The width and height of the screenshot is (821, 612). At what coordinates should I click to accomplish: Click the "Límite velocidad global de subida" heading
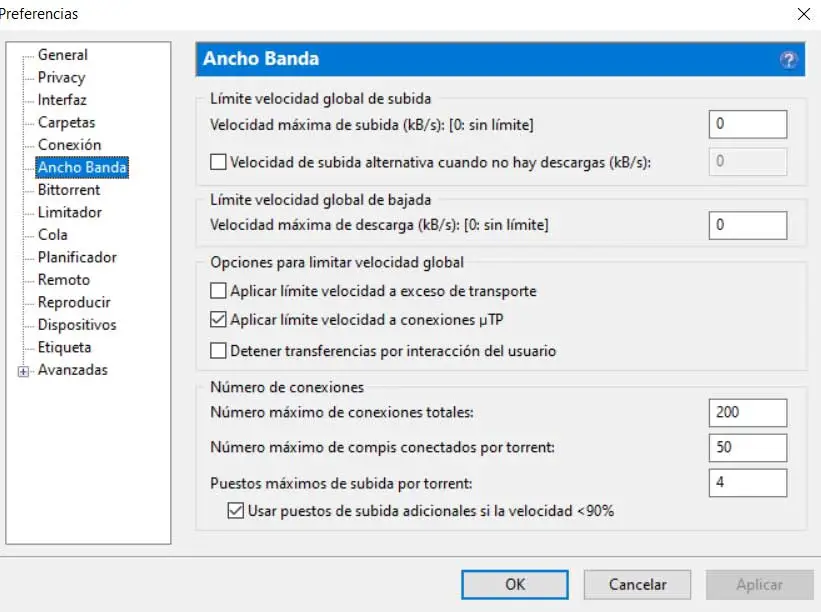(320, 98)
